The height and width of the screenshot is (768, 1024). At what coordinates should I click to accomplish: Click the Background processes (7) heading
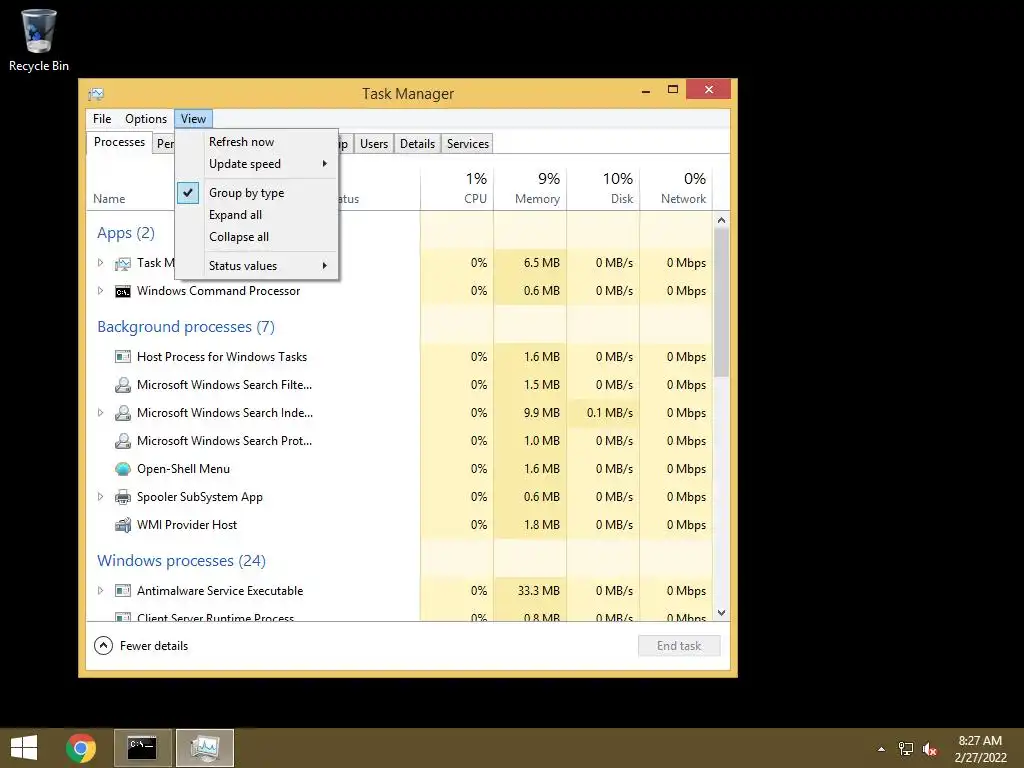coord(186,327)
